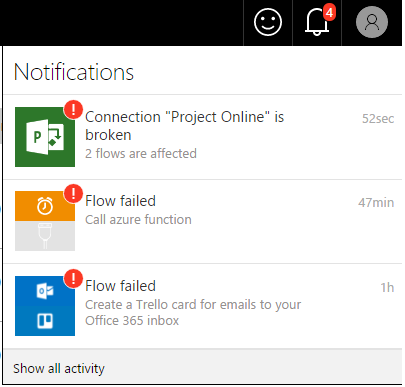Click the 47min timestamp
Viewport: 405px width, 387px height.
(376, 203)
